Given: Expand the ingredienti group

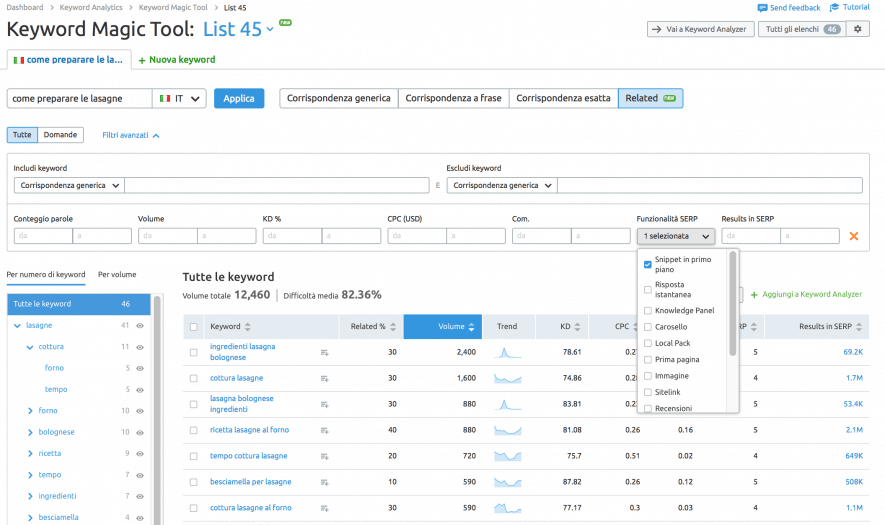Looking at the screenshot, I should (x=30, y=496).
